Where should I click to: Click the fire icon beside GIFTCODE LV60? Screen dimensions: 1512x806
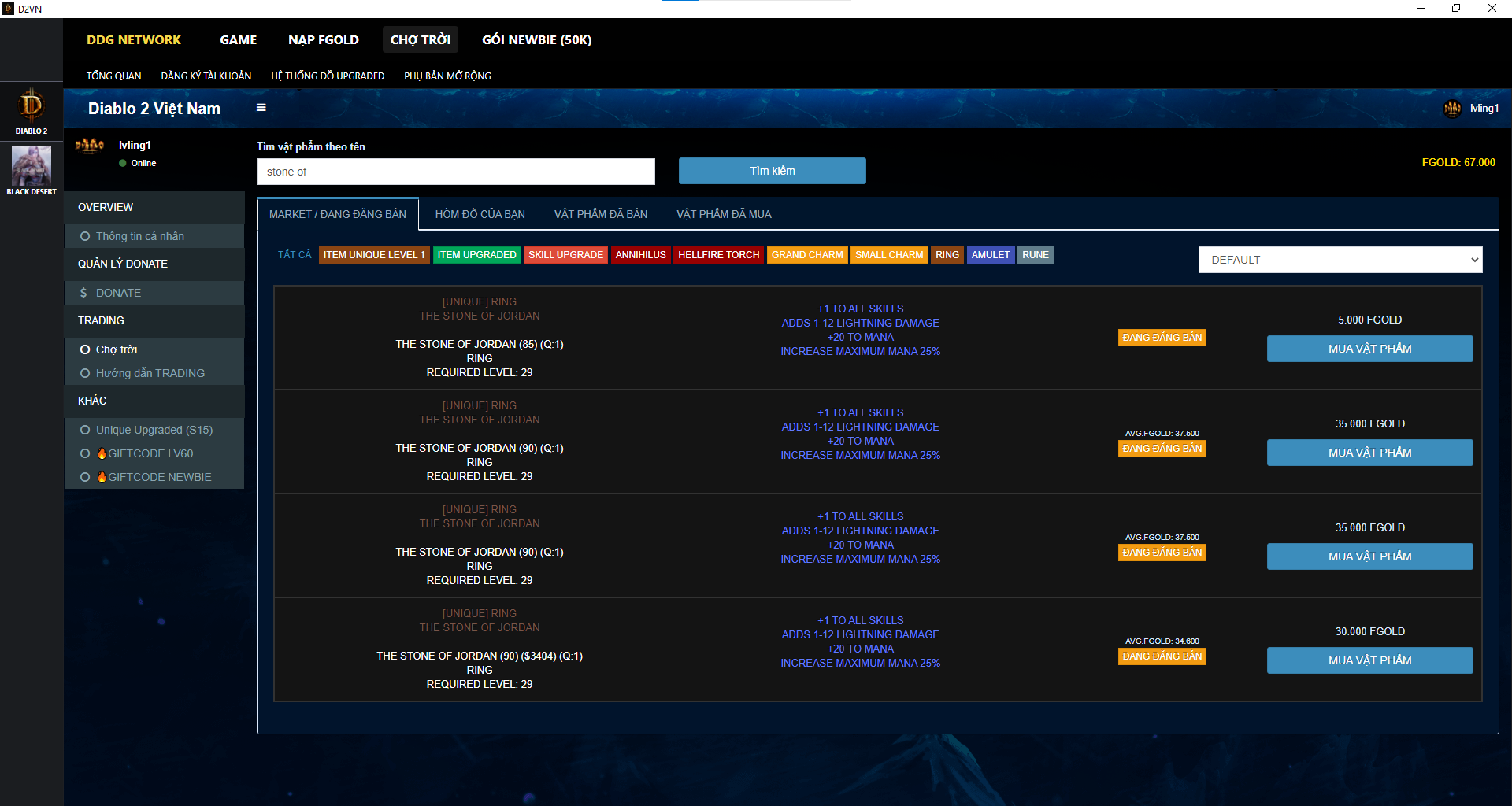pos(102,453)
